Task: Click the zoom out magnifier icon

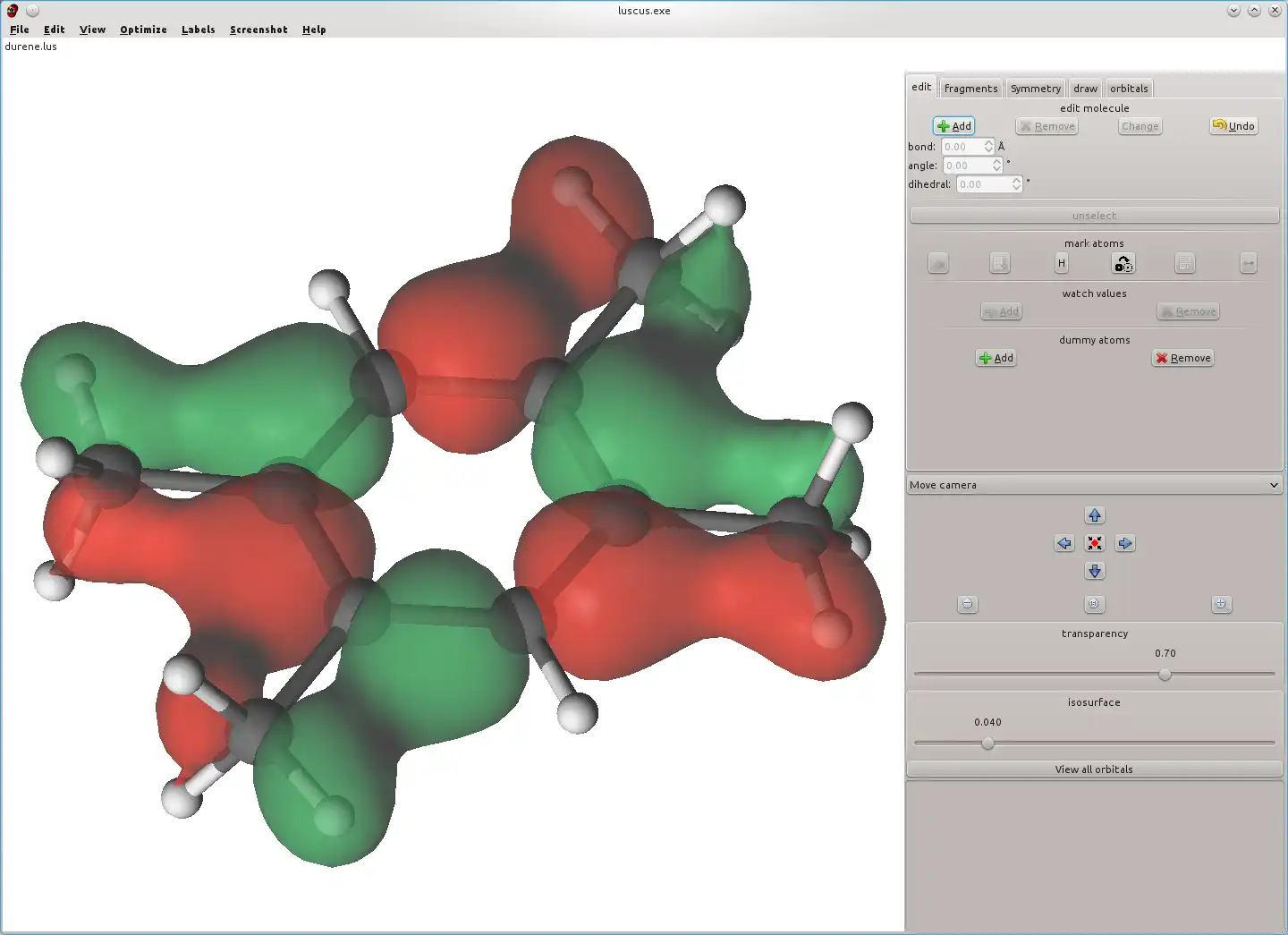Action: pos(967,604)
